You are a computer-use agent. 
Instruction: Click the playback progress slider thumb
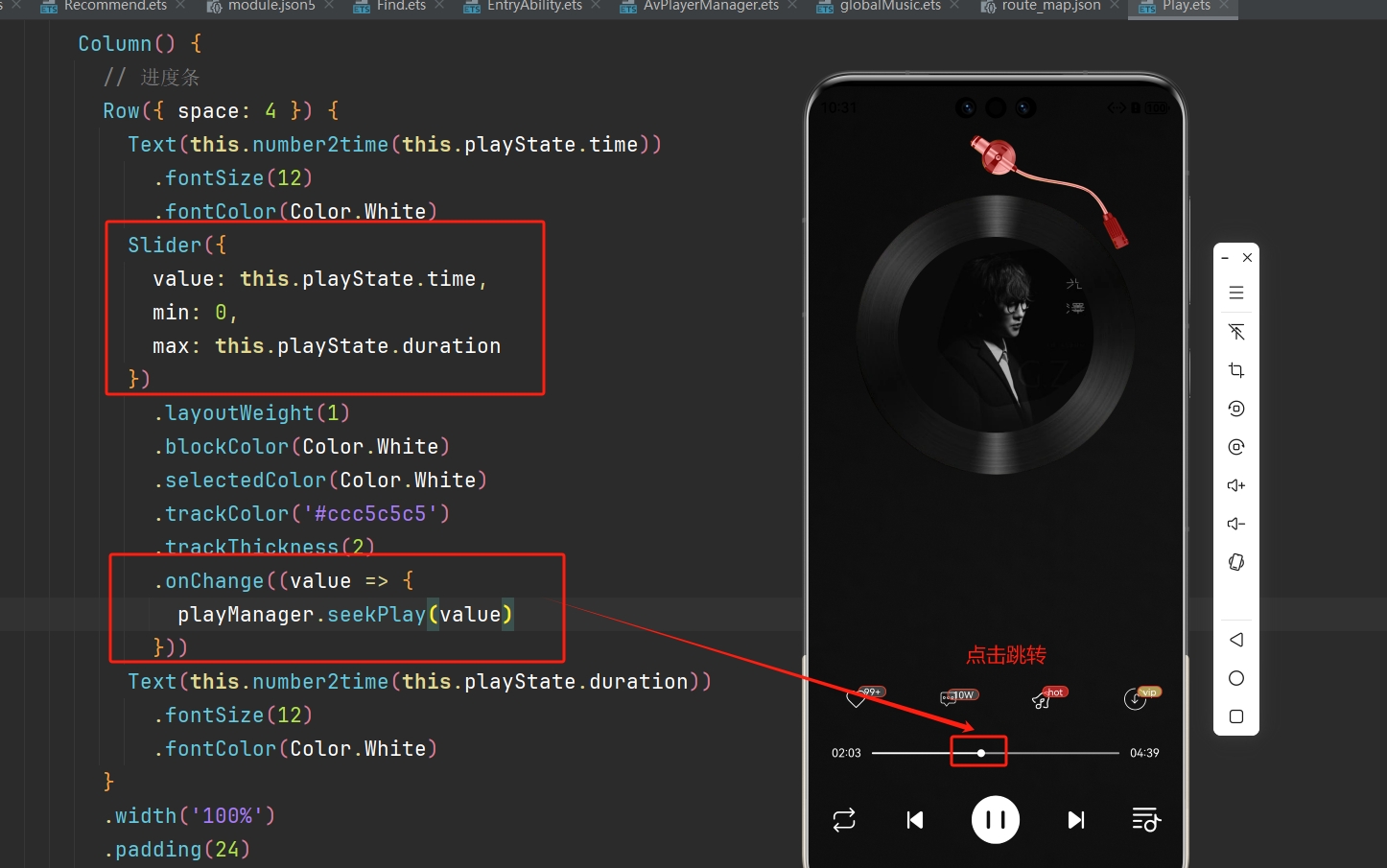point(980,753)
